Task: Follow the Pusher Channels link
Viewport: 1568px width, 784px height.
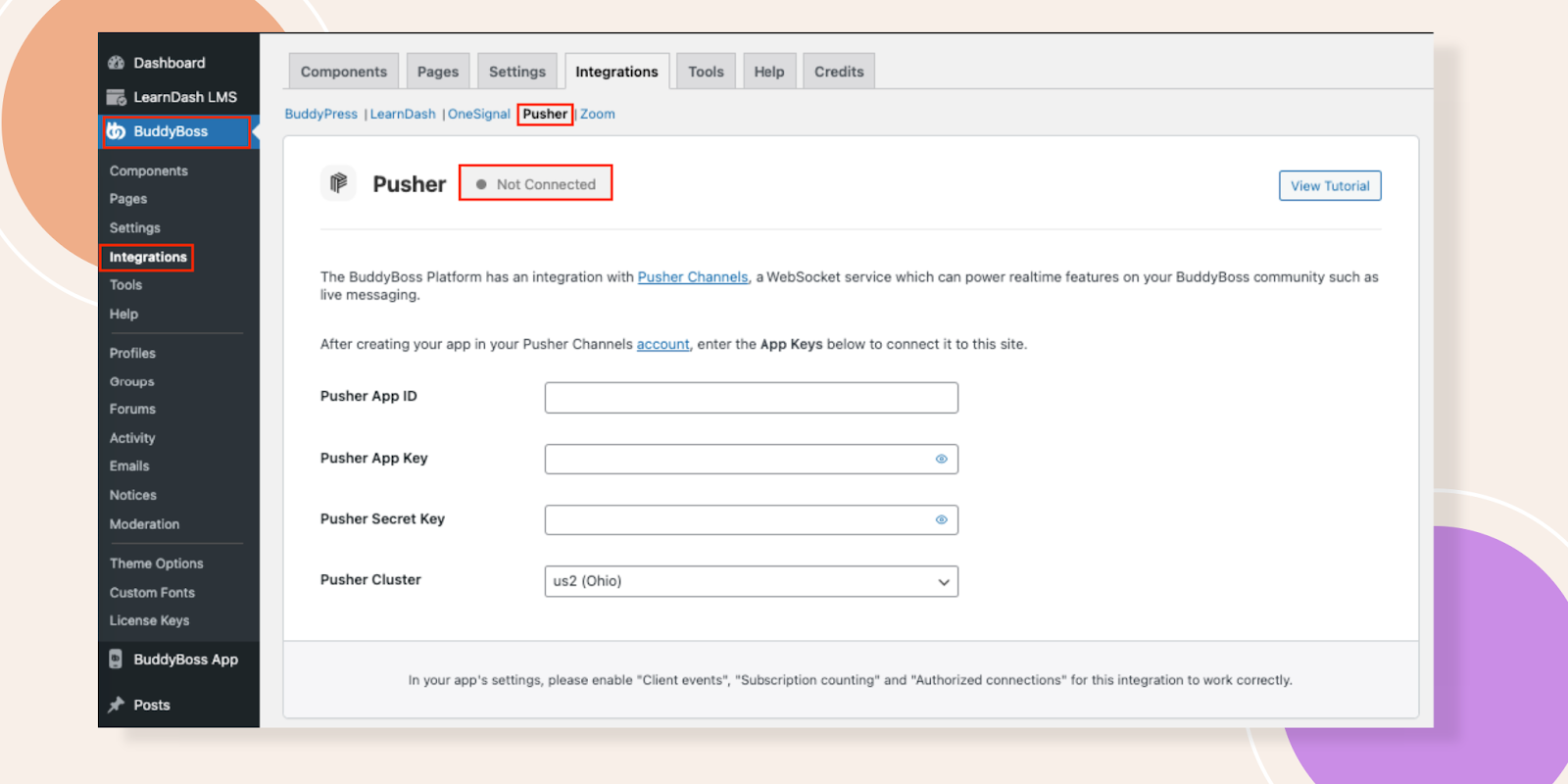Action: pos(693,277)
